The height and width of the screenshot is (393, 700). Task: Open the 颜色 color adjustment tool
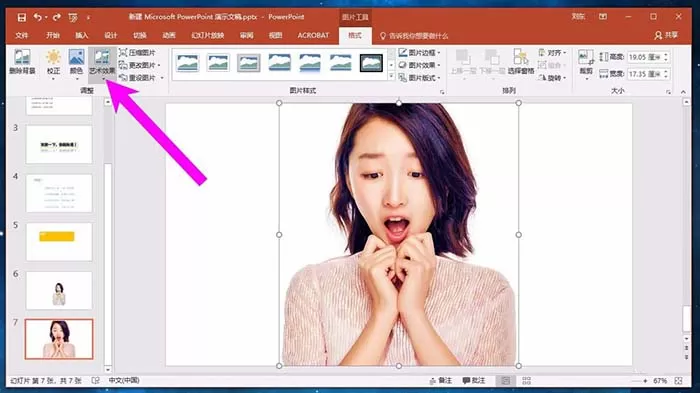point(76,62)
